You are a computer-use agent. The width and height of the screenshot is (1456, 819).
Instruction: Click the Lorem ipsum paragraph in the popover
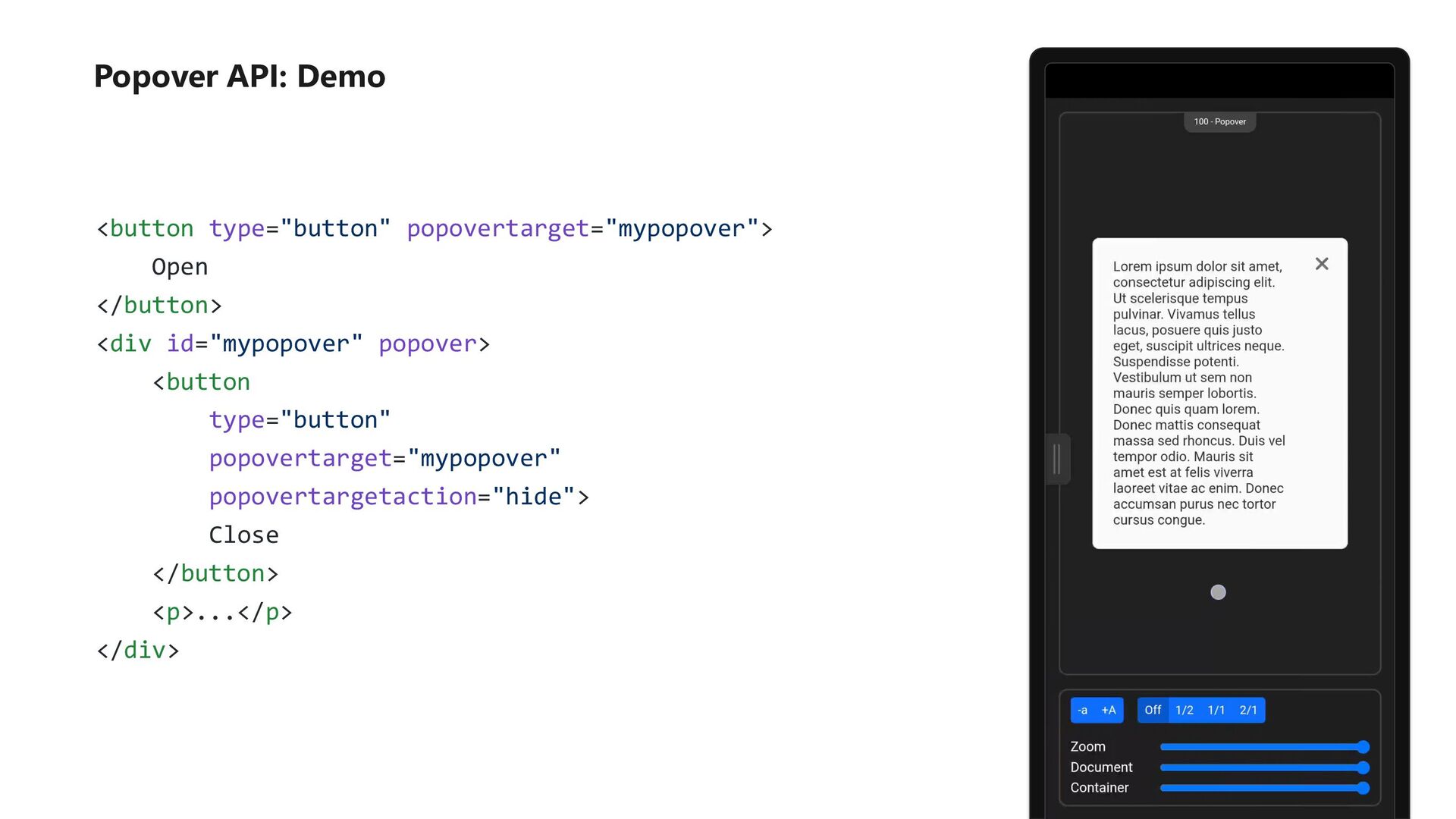coord(1199,393)
